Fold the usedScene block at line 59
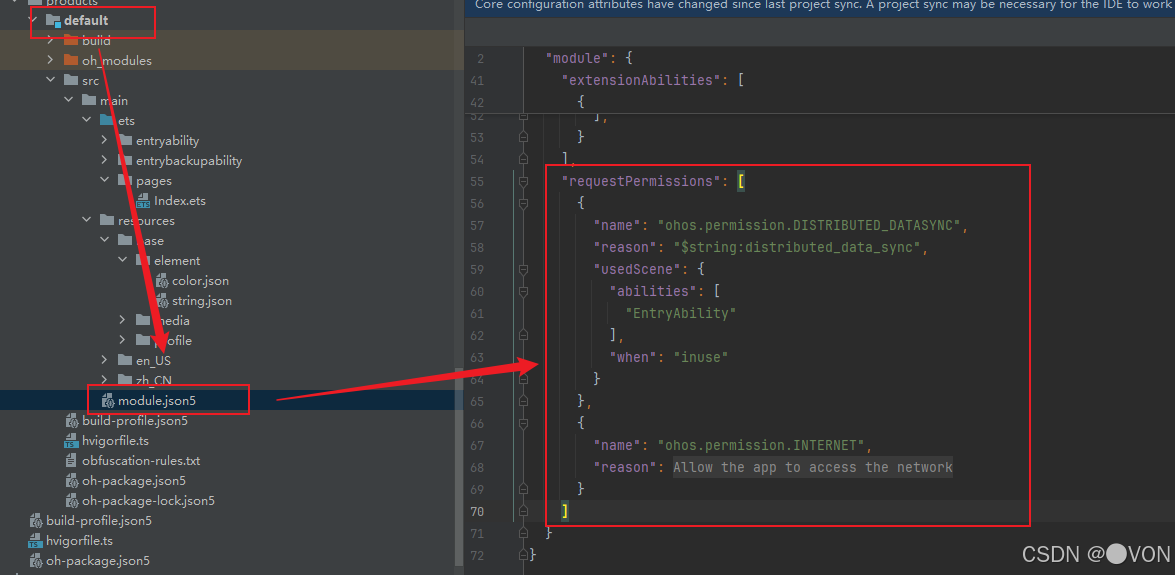Image resolution: width=1175 pixels, height=575 pixels. [523, 269]
